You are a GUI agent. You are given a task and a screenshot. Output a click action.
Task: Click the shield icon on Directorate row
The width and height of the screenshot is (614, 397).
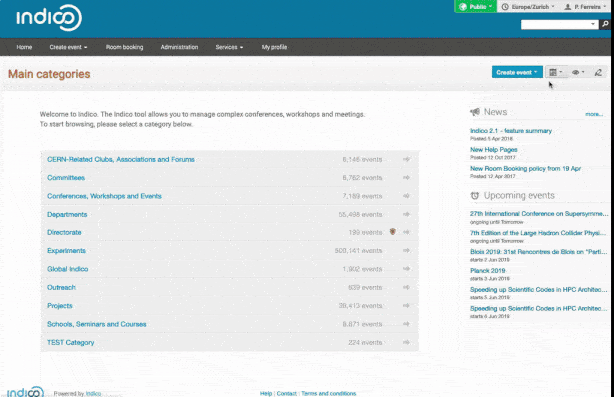(x=393, y=232)
